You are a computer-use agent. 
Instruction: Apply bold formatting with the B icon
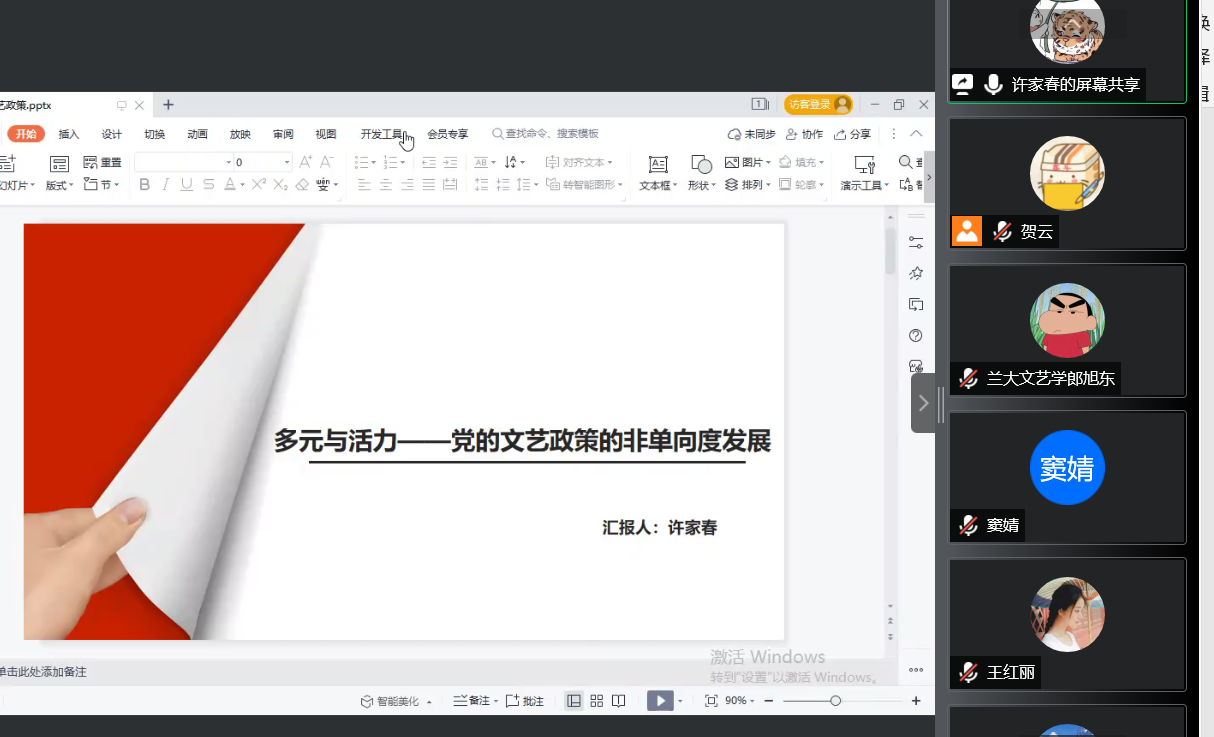point(144,185)
